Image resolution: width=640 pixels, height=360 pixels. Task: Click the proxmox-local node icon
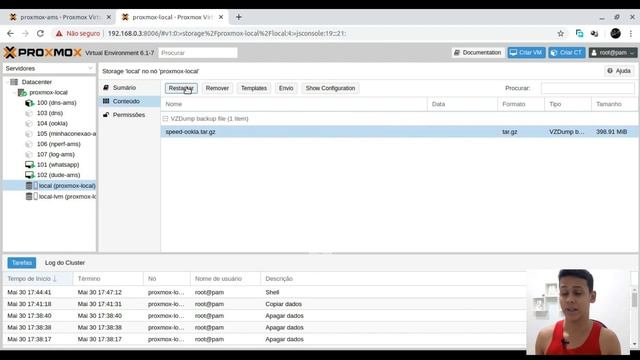coord(22,93)
